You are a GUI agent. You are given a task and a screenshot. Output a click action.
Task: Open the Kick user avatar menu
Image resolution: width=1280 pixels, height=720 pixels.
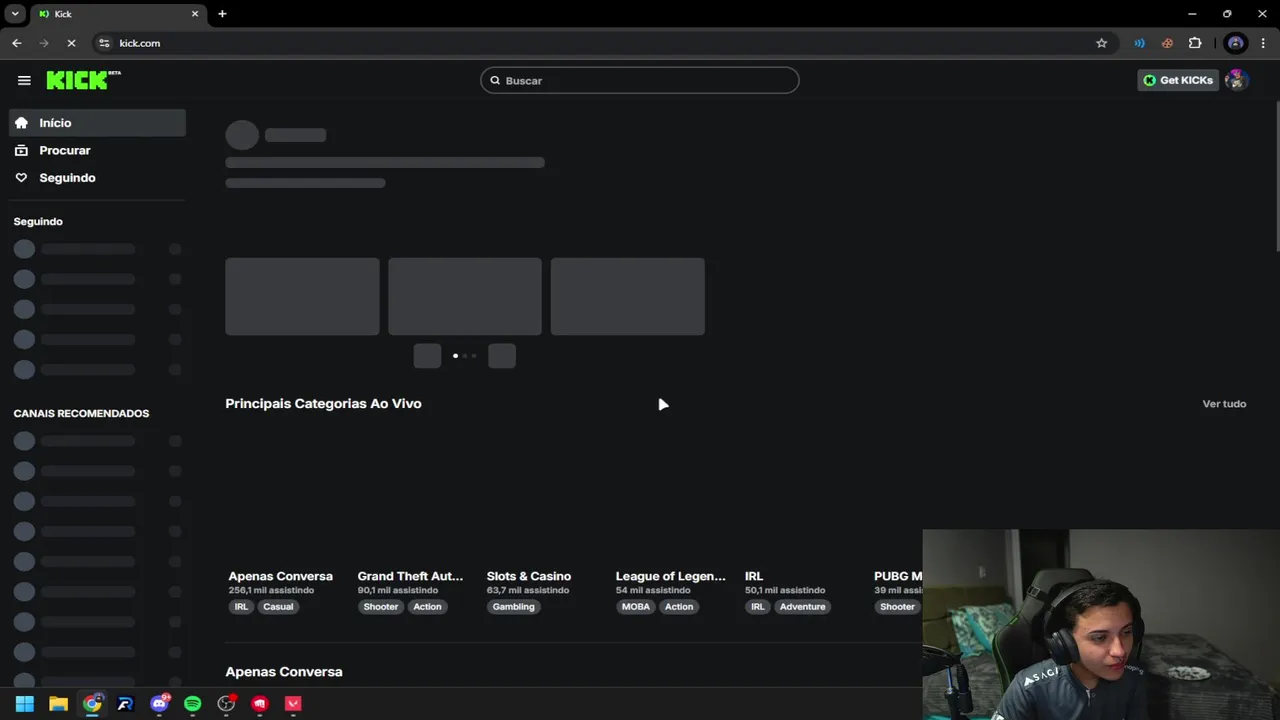click(x=1236, y=80)
